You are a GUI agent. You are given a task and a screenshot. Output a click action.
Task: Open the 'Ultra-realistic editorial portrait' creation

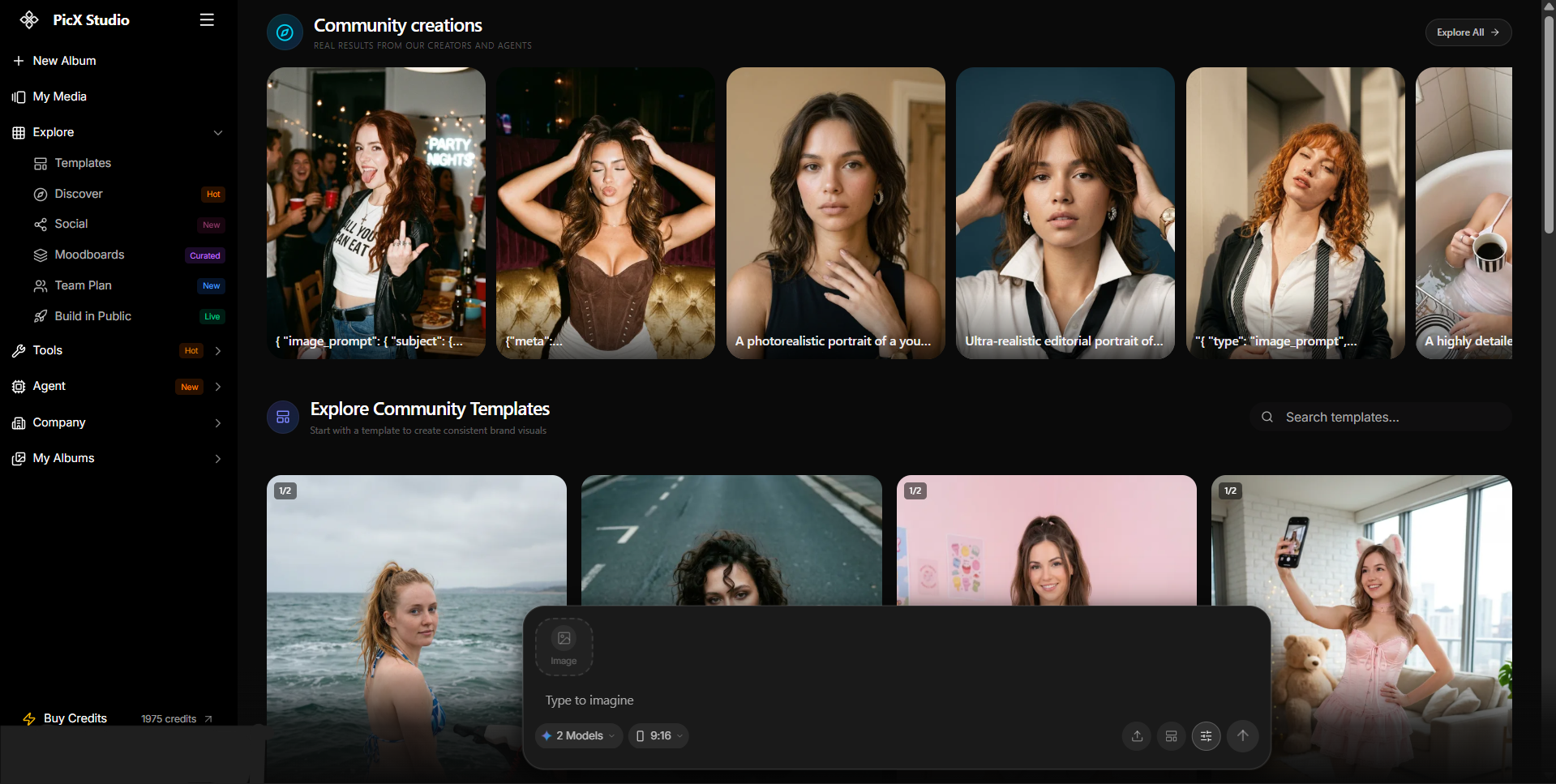(x=1065, y=212)
